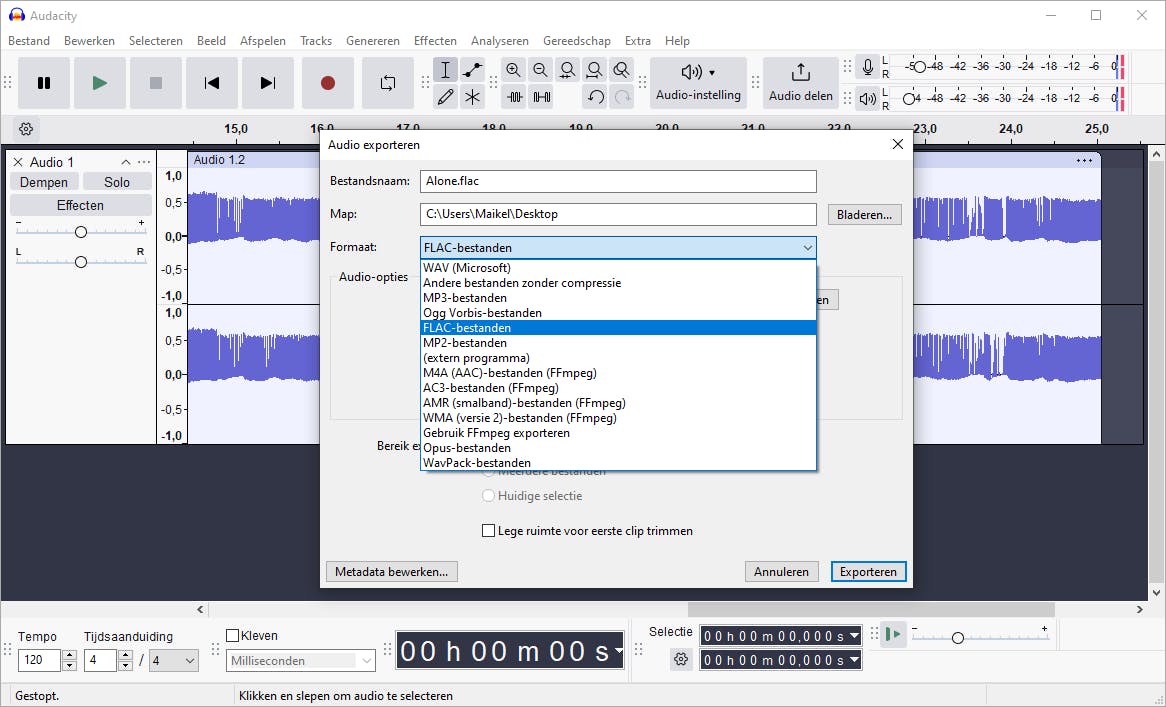Adjust the track pan L/R slider

81,262
